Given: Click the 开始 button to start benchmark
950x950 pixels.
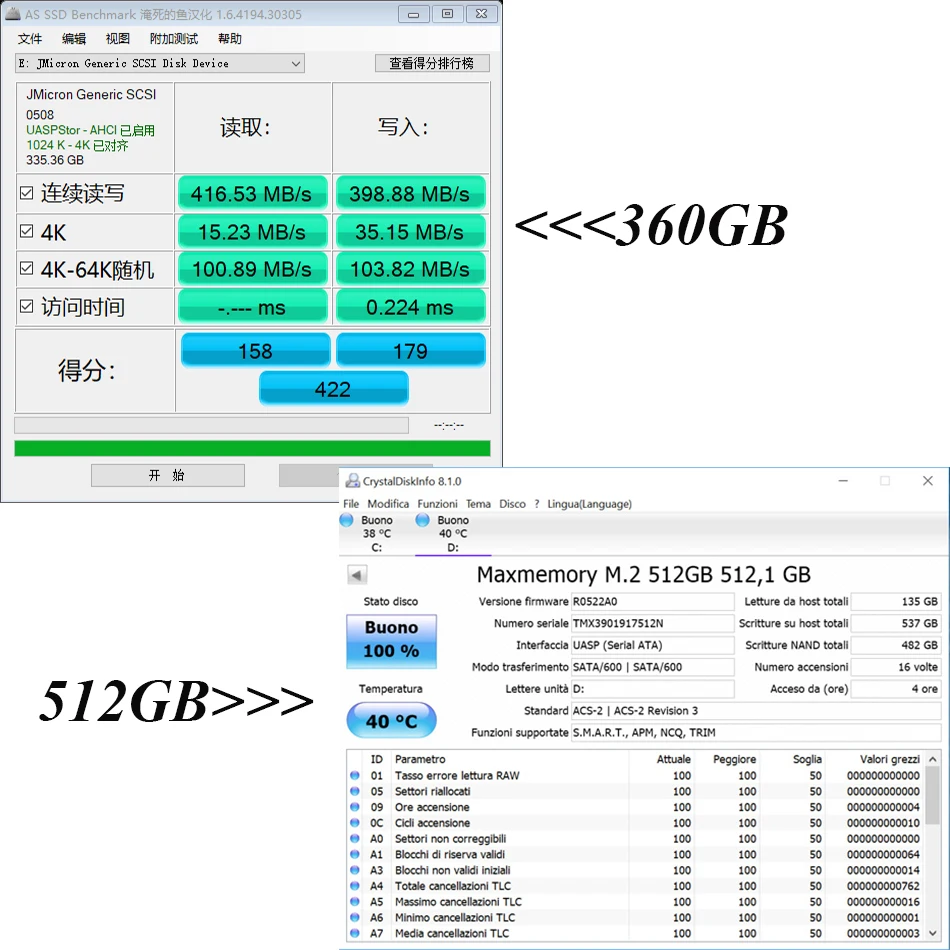Looking at the screenshot, I should coord(167,474).
